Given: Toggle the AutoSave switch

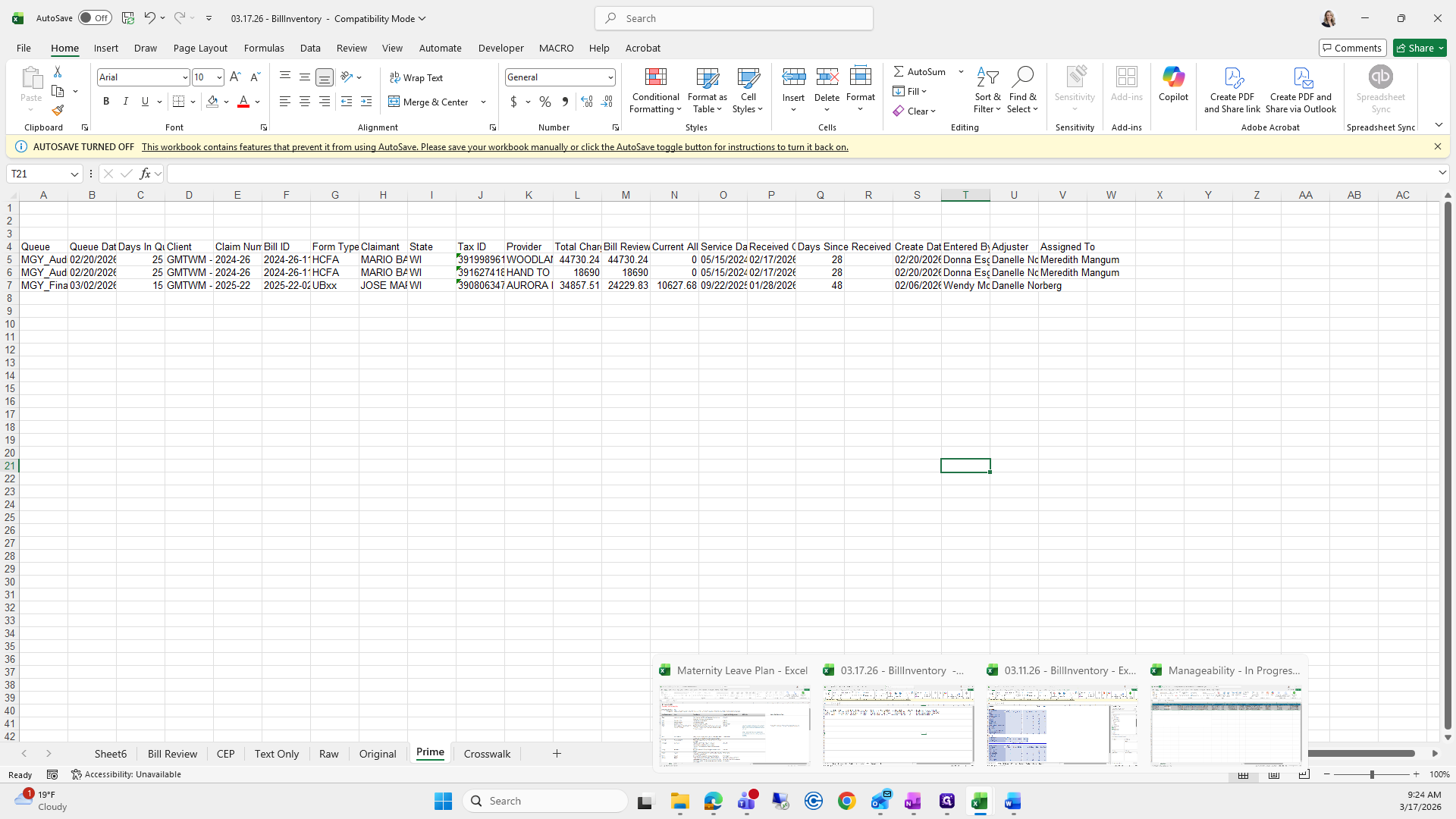Looking at the screenshot, I should [x=95, y=18].
